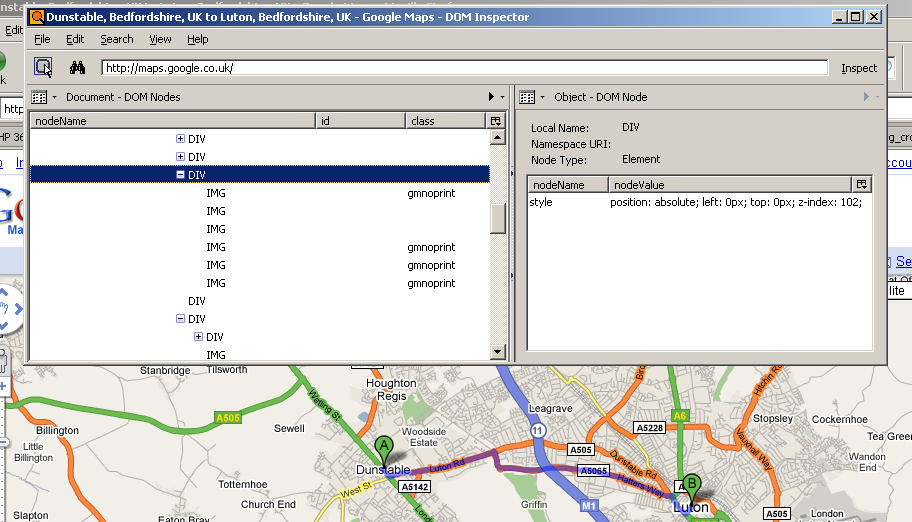
Task: Open the Document panel's arrow dropdown menu
Action: click(494, 97)
